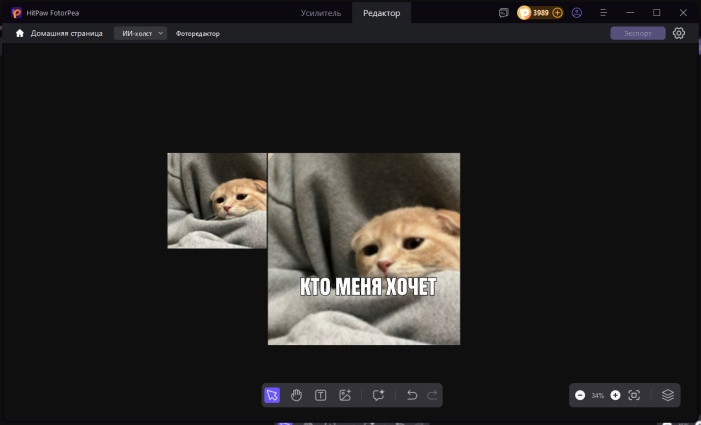The image size is (701, 425).
Task: Go to home icon Домашняя страница
Action: point(20,34)
